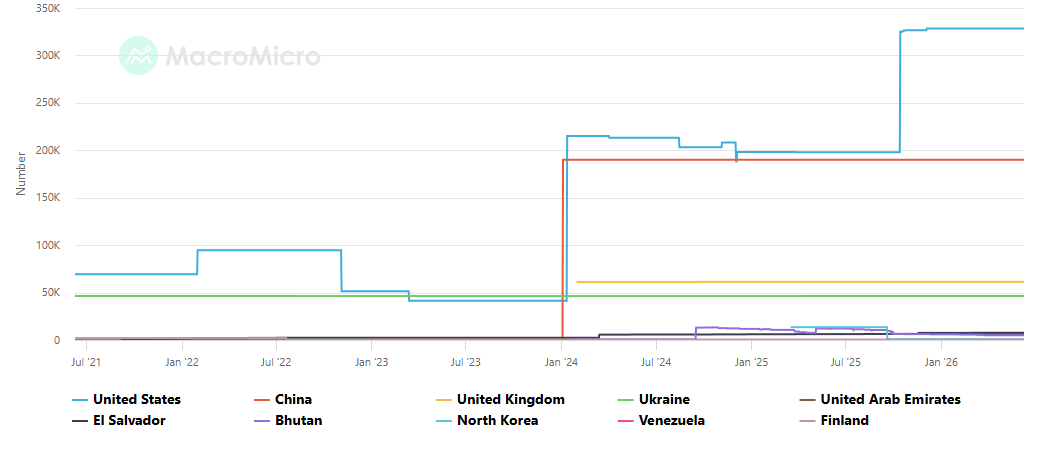
Task: Click the purple Bhutan legend color swatch
Action: pyautogui.click(x=262, y=420)
